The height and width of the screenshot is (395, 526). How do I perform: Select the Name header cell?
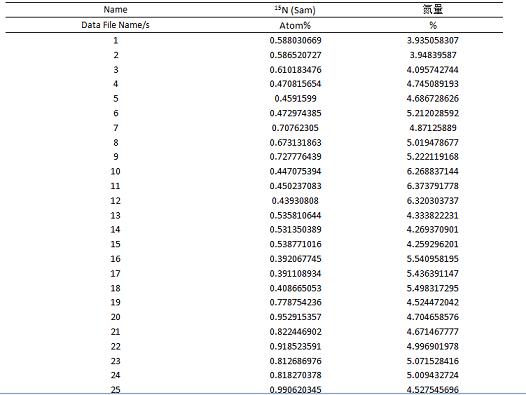115,10
